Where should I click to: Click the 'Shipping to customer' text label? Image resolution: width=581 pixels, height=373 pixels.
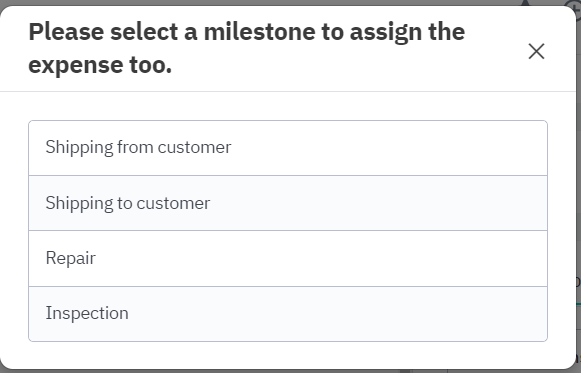[128, 203]
